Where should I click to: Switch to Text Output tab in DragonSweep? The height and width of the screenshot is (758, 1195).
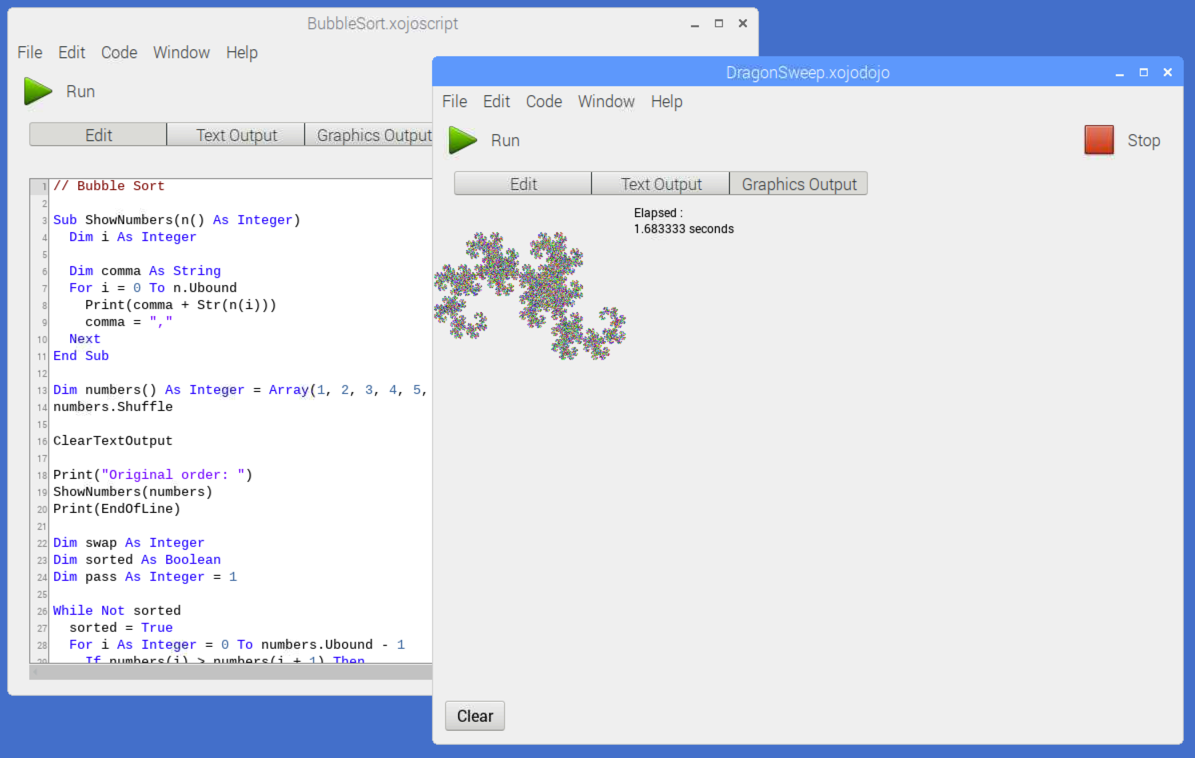(661, 184)
